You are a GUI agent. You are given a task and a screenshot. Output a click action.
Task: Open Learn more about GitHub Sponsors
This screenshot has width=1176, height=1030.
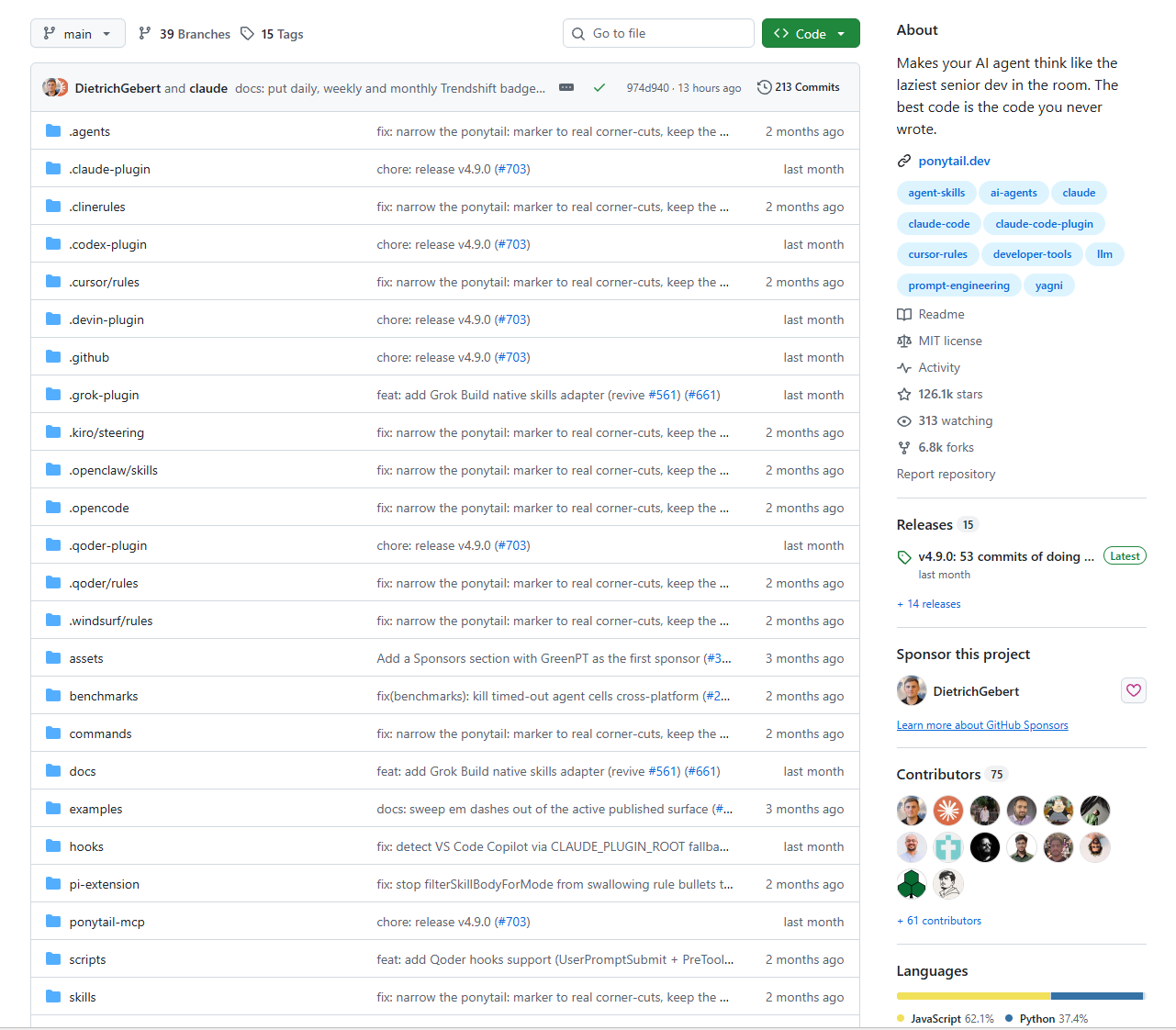[x=982, y=725]
